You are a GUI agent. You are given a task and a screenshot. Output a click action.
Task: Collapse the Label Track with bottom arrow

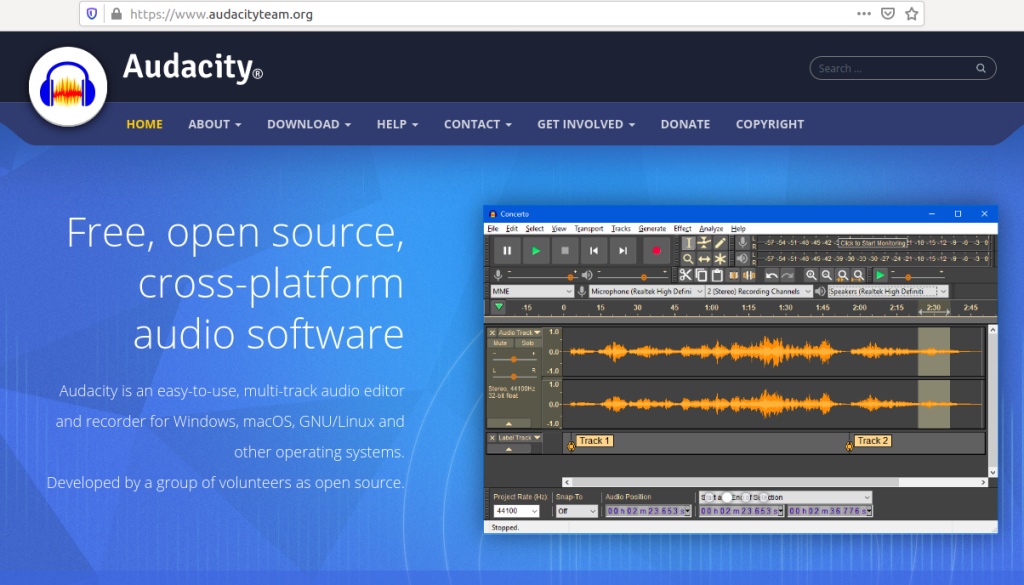509,449
